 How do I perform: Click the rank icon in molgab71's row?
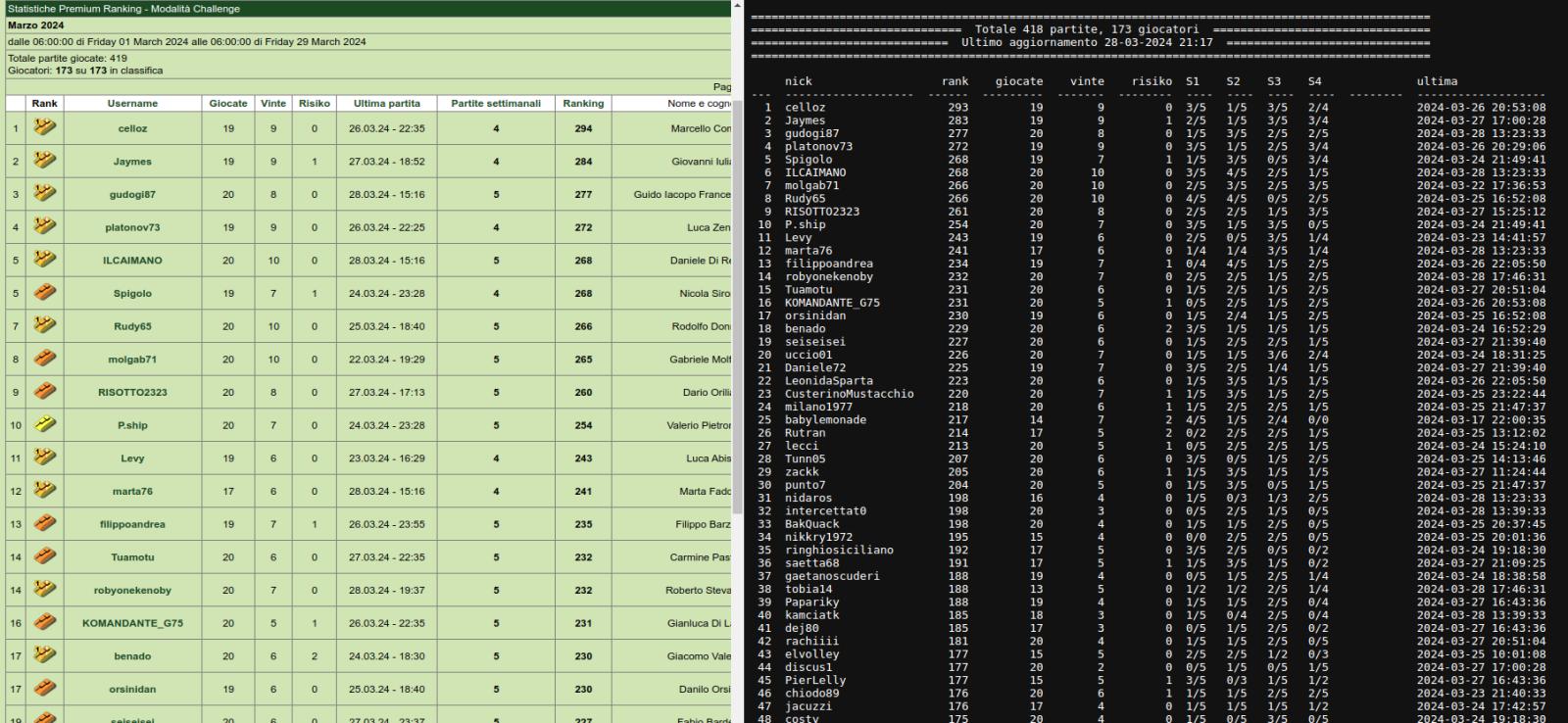point(44,359)
